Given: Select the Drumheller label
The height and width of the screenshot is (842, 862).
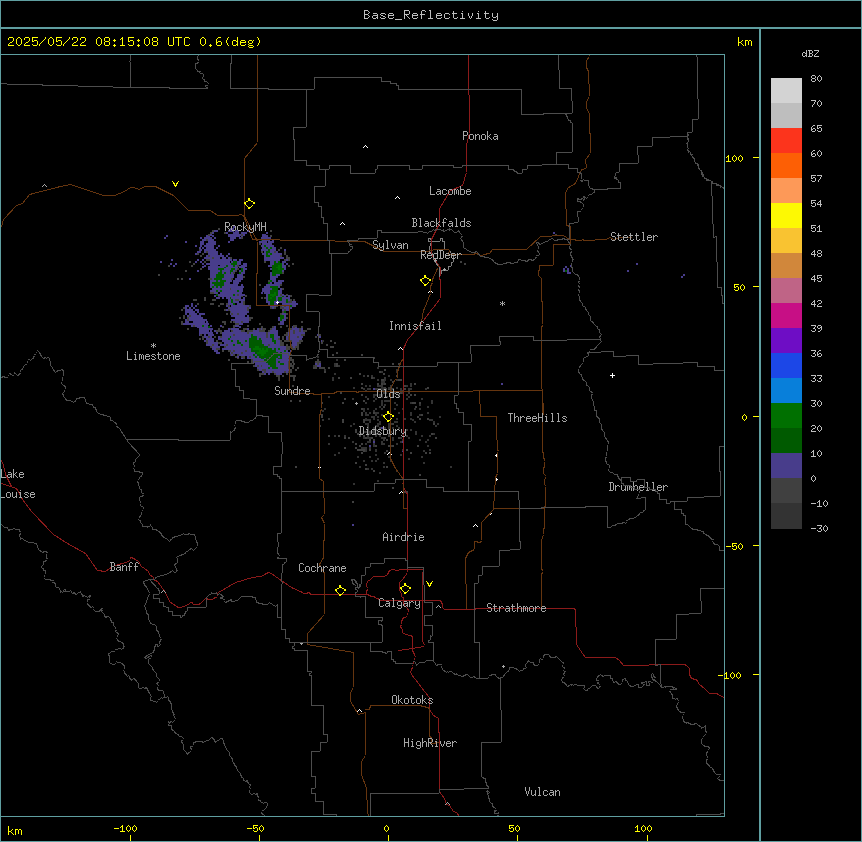Looking at the screenshot, I should coord(638,487).
